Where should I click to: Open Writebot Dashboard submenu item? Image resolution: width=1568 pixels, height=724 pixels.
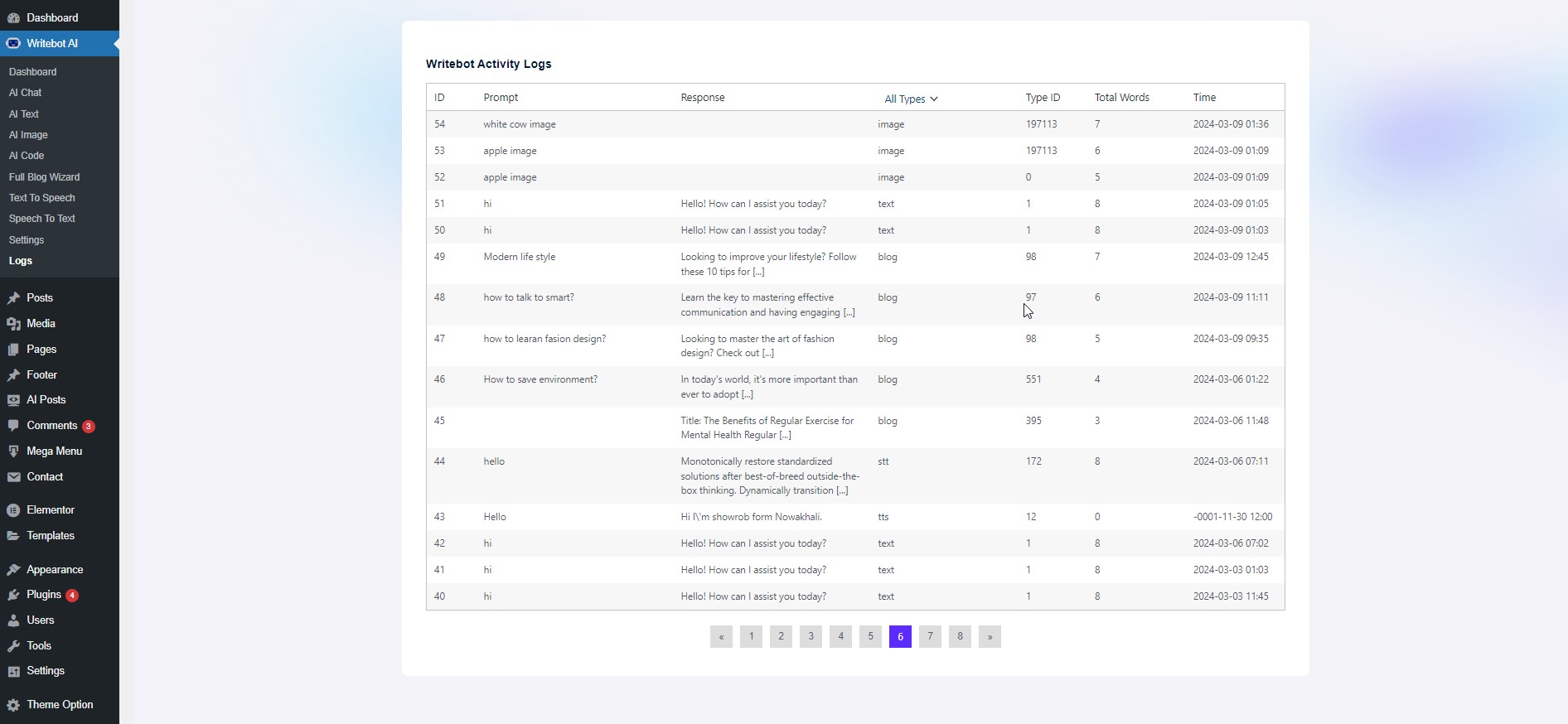(33, 72)
